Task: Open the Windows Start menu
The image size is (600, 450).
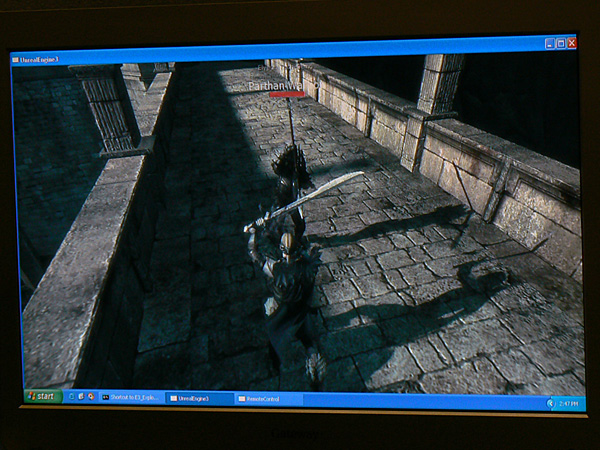Action: 42,396
